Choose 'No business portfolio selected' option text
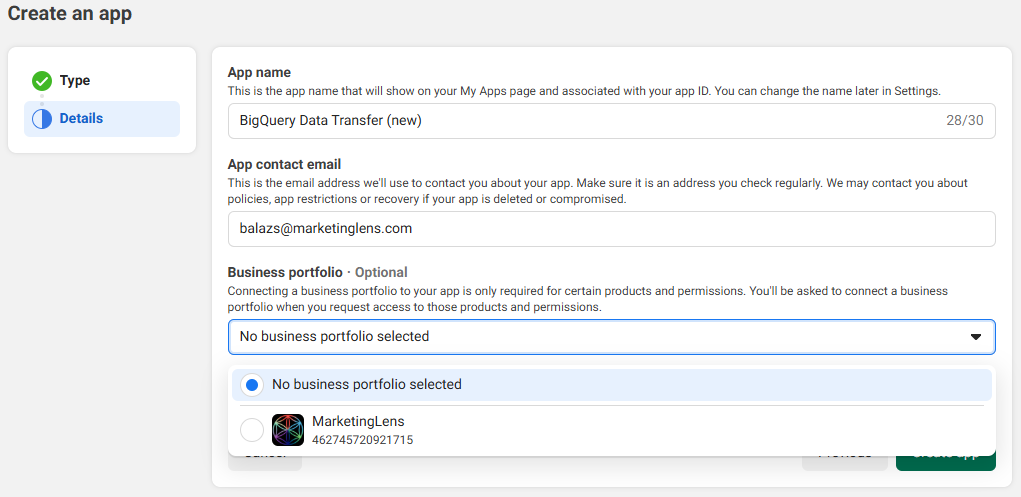This screenshot has width=1021, height=497. pyautogui.click(x=367, y=385)
